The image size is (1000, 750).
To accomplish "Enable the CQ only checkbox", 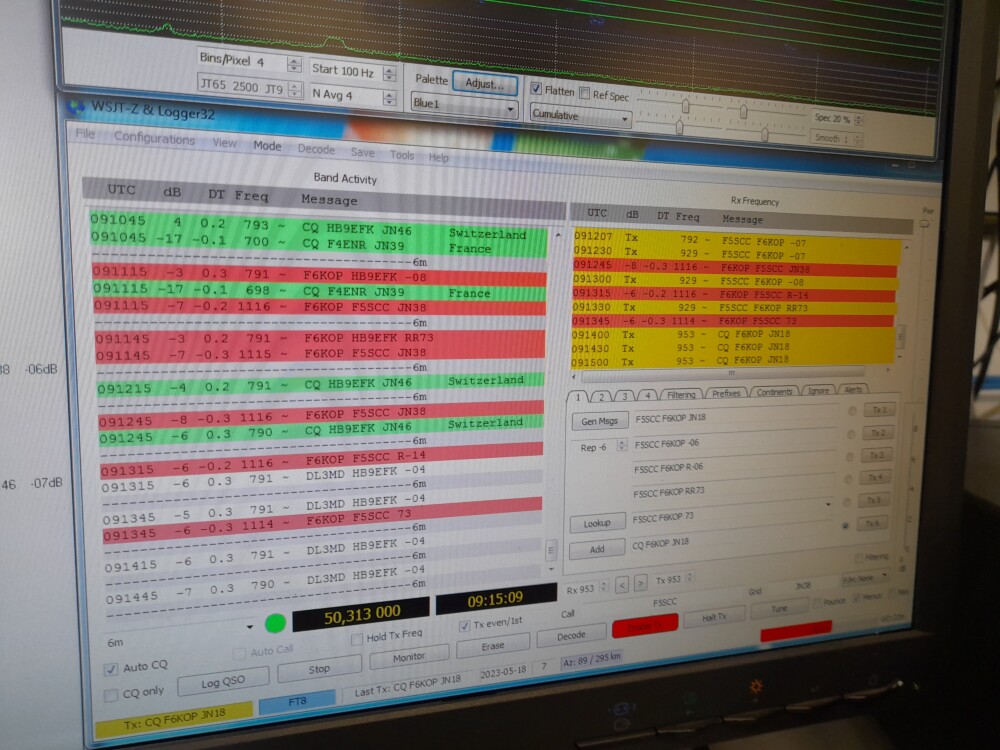I will click(110, 695).
